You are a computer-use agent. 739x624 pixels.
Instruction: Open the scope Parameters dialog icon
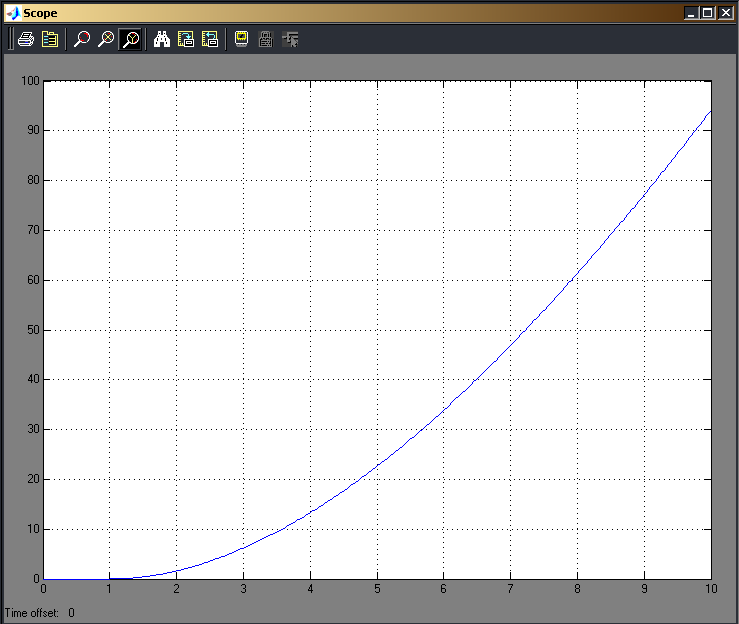coord(49,39)
